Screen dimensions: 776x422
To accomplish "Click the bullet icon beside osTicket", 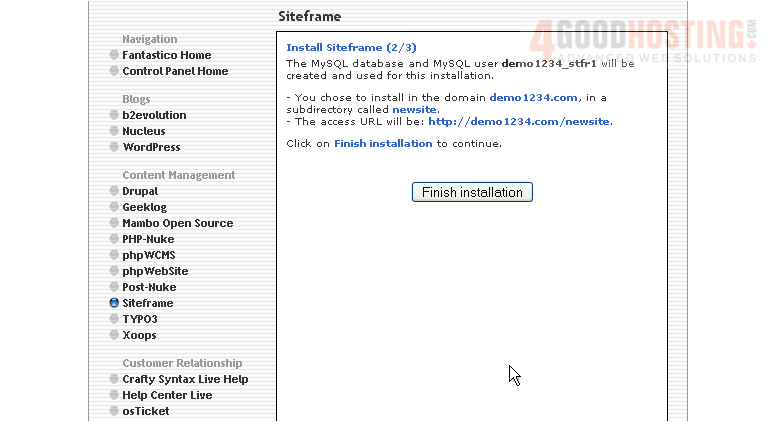I will [114, 411].
